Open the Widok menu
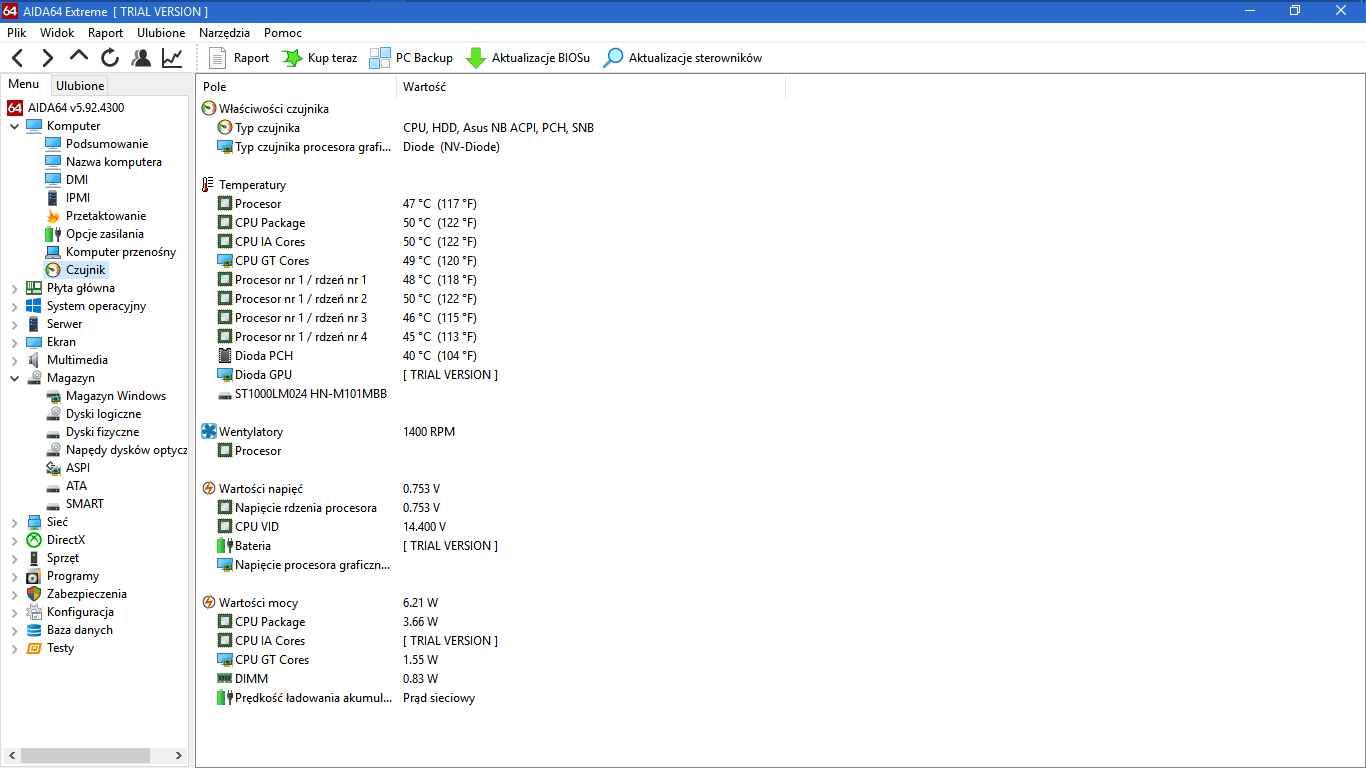This screenshot has height=768, width=1366. point(57,32)
